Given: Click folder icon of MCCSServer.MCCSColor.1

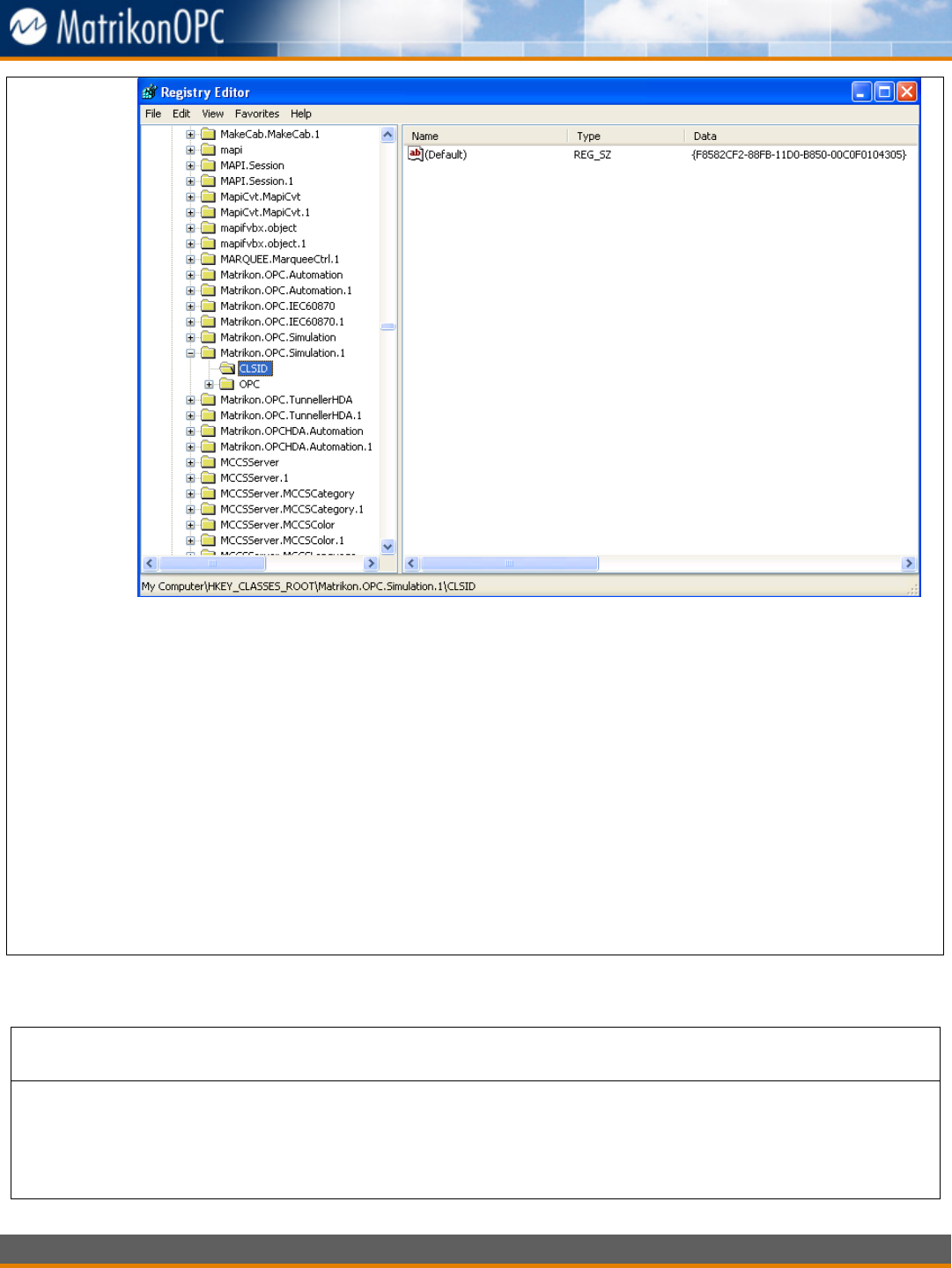Looking at the screenshot, I should tap(208, 541).
